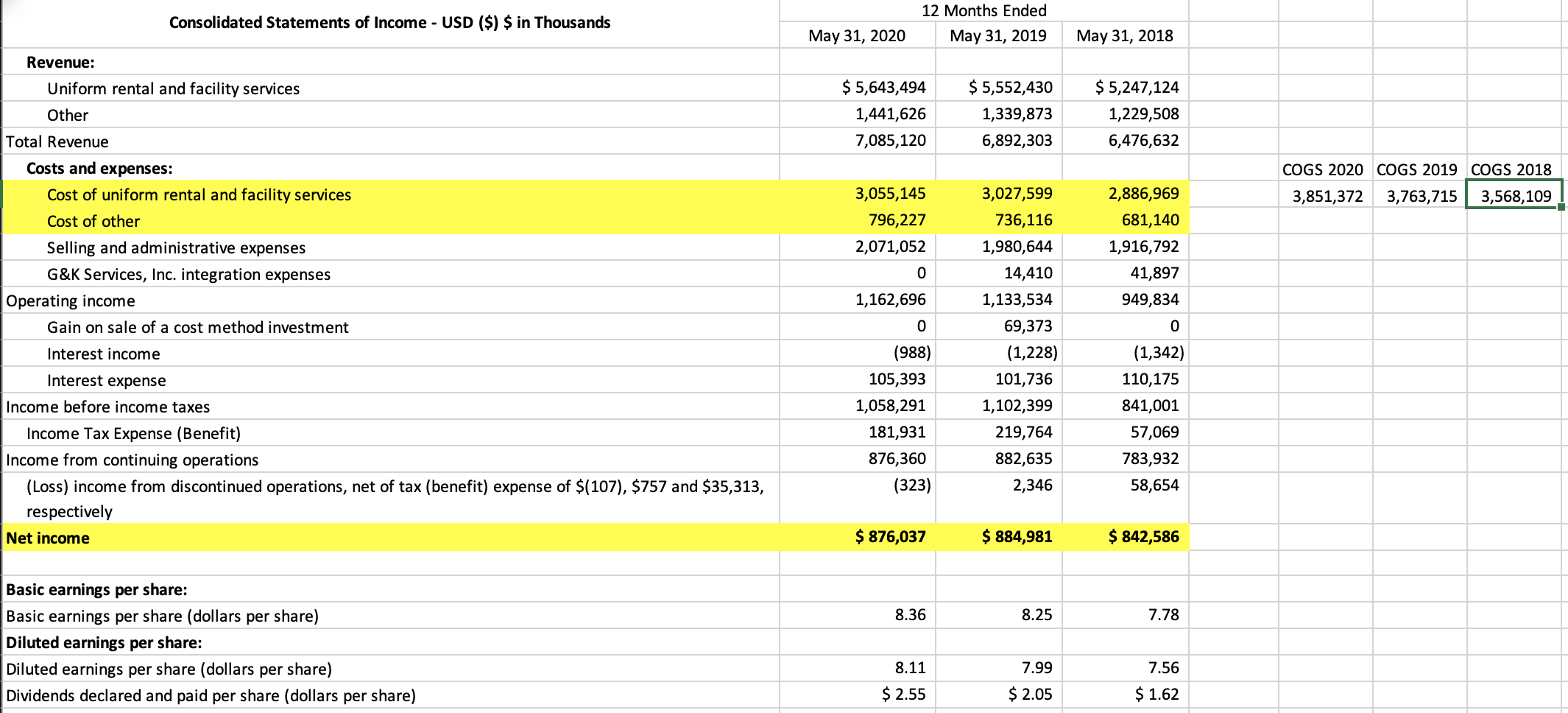Select the '(Loss) income from discontinued operations' label
Screen dimensions: 1568x713
[395, 499]
